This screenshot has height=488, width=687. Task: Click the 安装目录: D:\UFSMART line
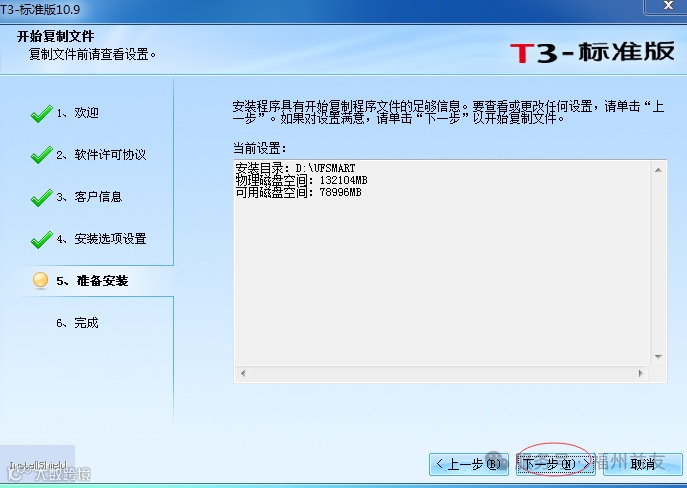pyautogui.click(x=295, y=168)
